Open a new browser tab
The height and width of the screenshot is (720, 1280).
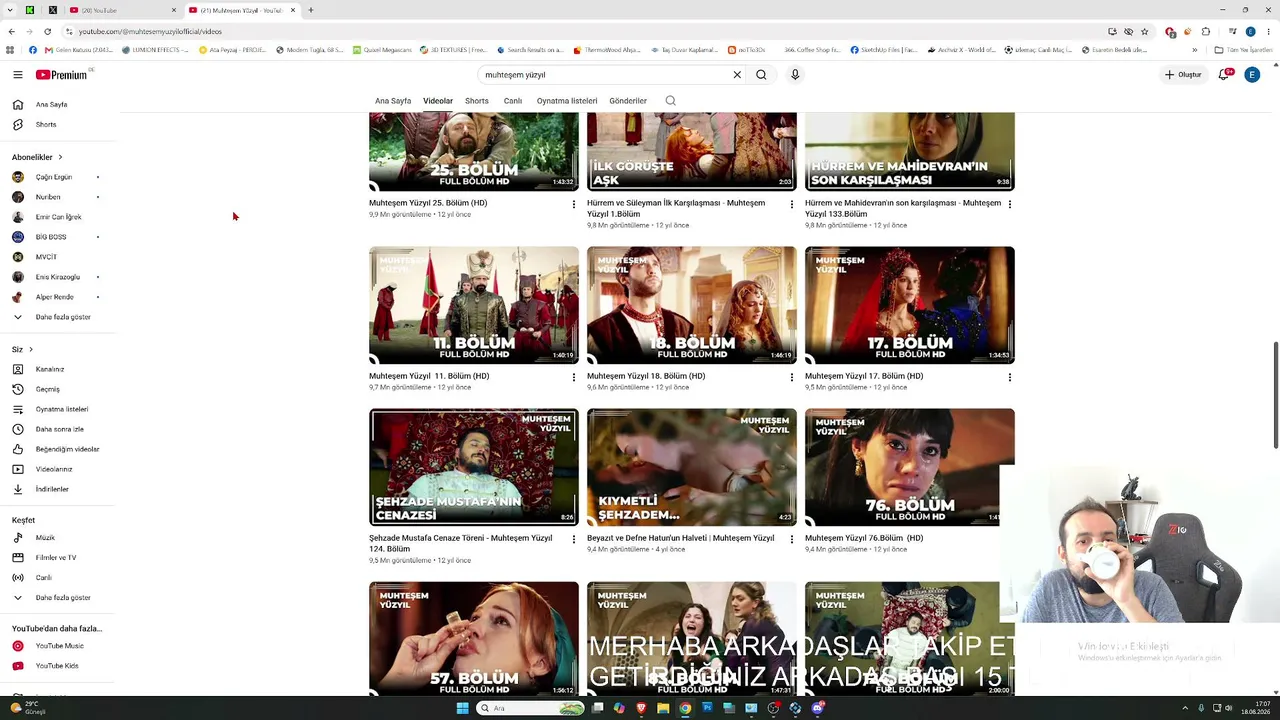point(311,10)
